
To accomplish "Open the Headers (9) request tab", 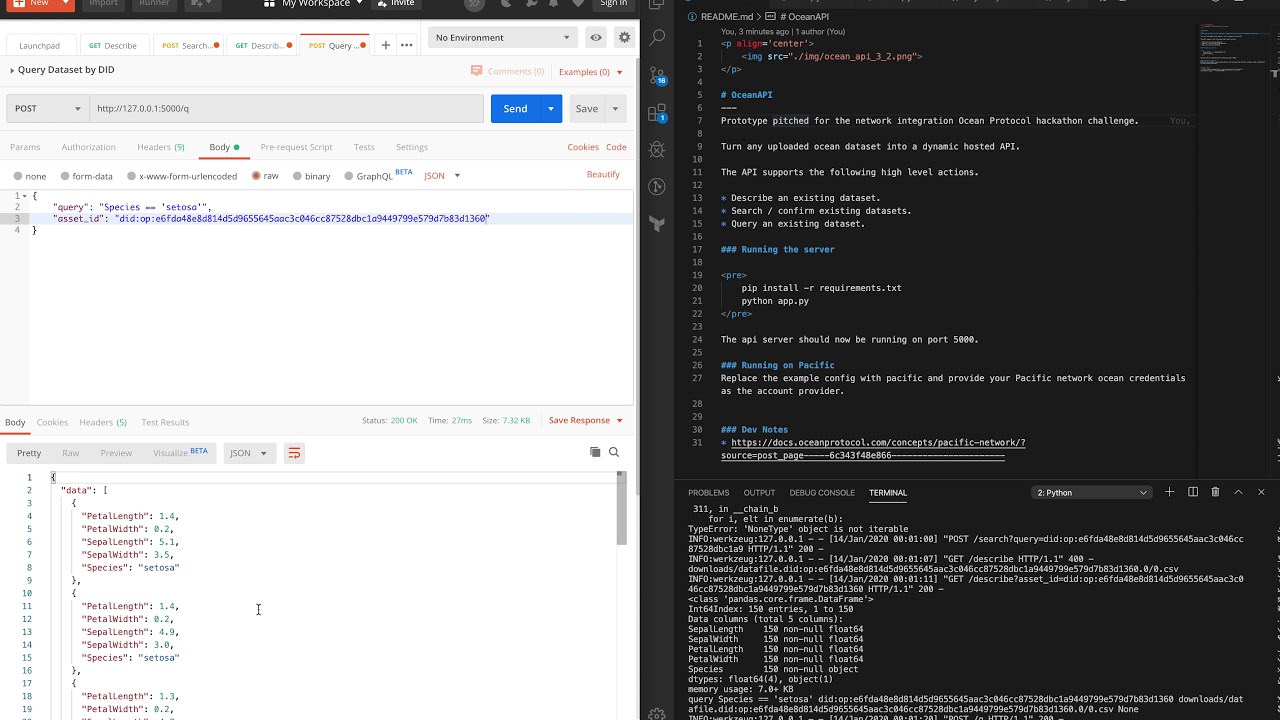I will pos(161,147).
